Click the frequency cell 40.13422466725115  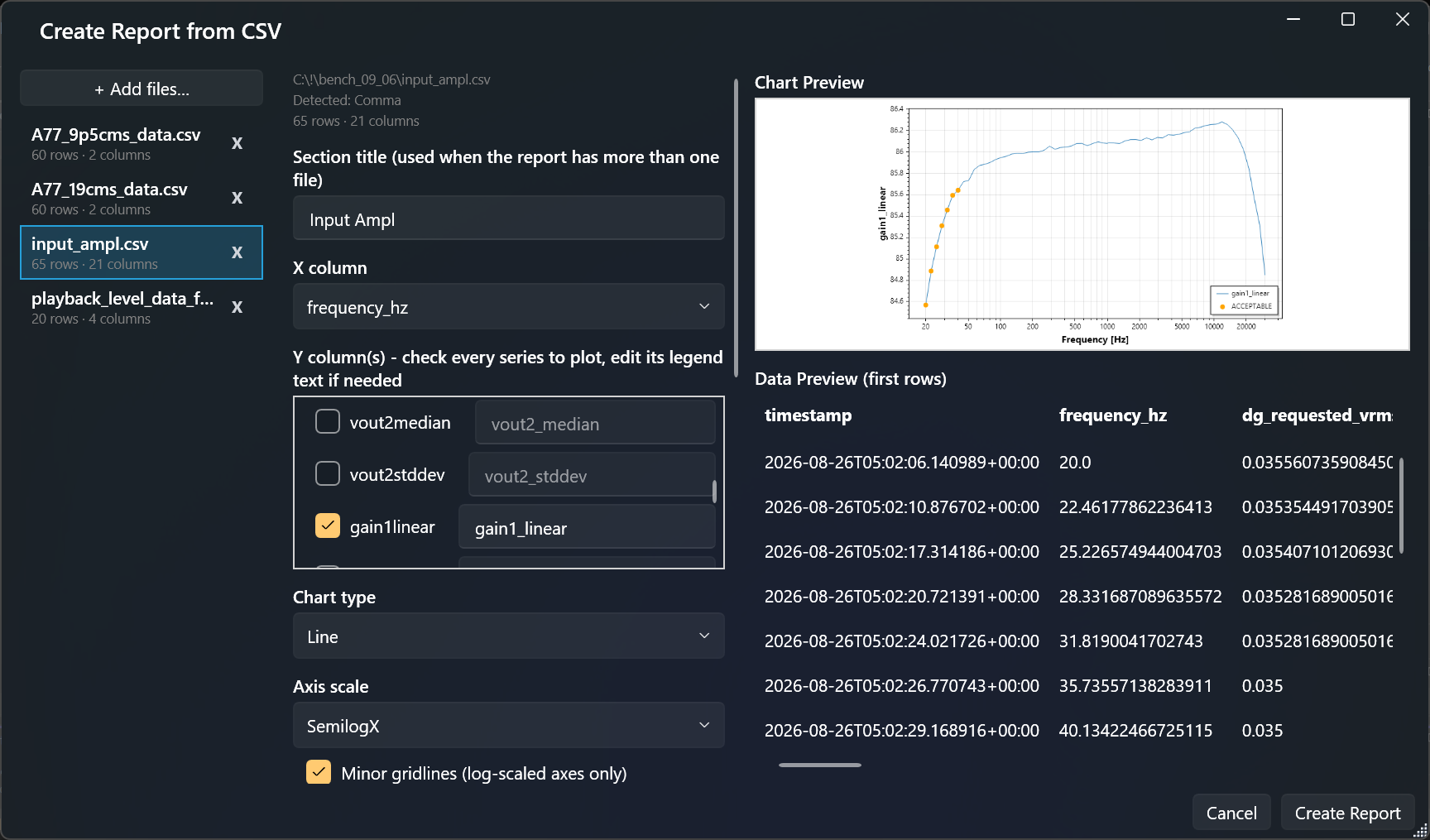tap(1135, 731)
